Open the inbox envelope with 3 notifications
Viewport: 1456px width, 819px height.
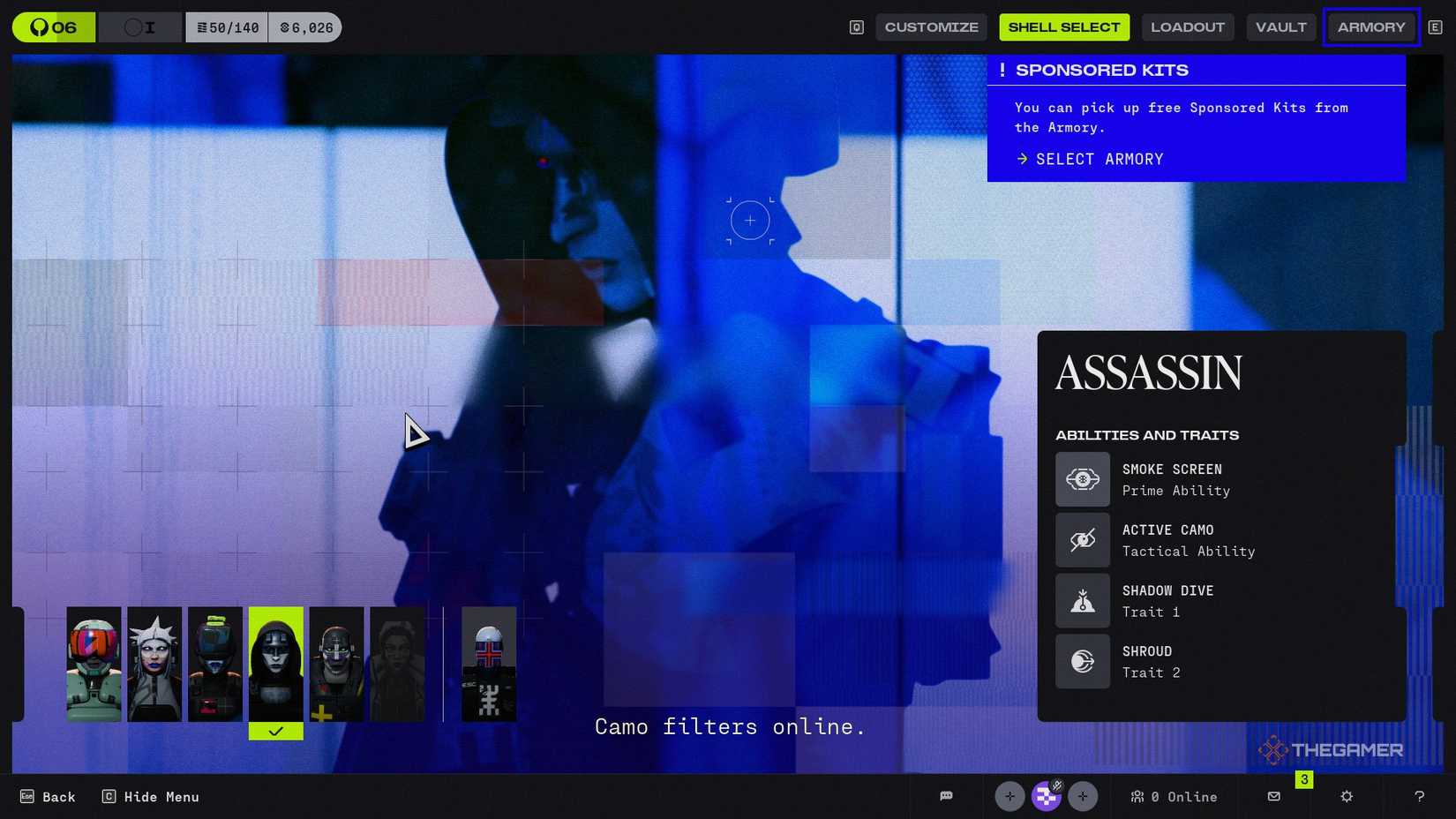click(x=1273, y=796)
